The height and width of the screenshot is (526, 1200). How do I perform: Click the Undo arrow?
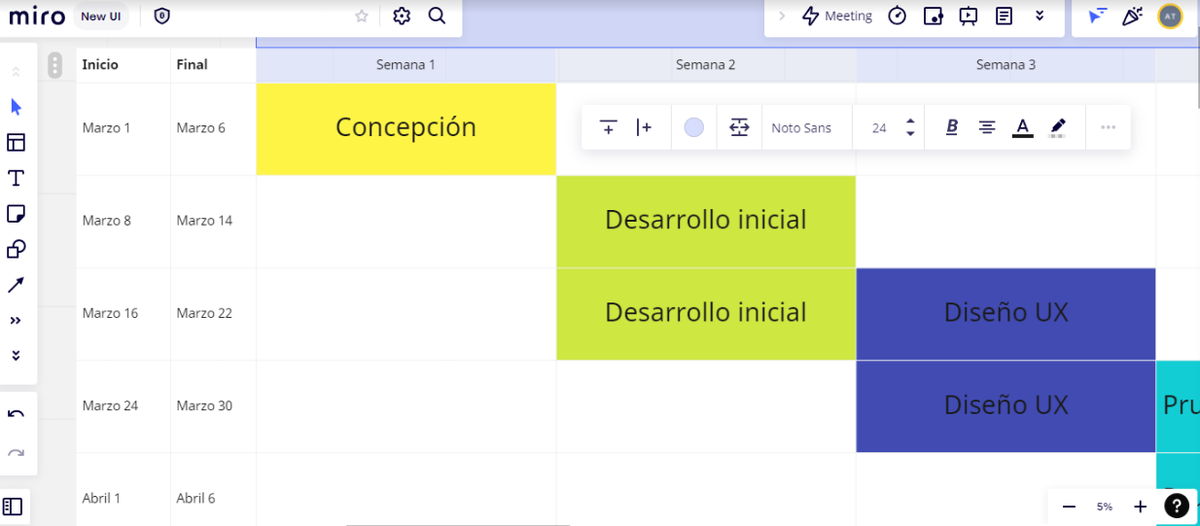(16, 414)
